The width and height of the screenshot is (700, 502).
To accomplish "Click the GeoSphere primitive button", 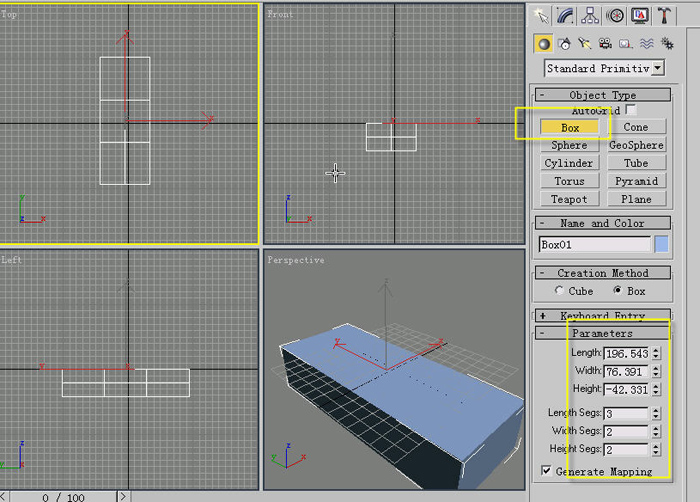I will pyautogui.click(x=636, y=145).
